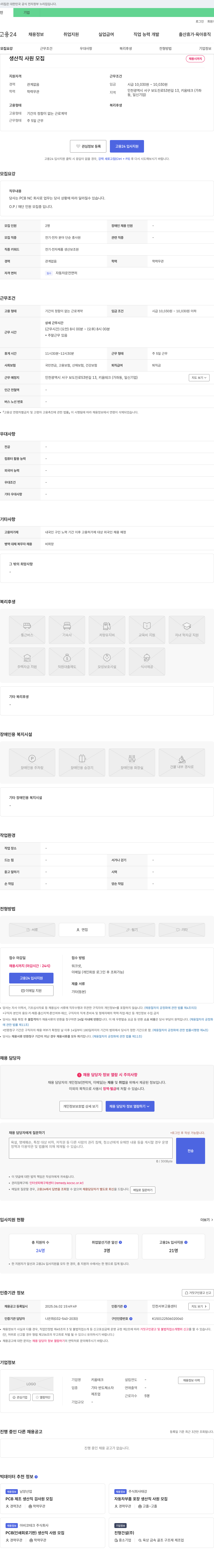Select the 직원대출제도 welfare icon
The image size is (214, 1568).
pyautogui.click(x=67, y=661)
